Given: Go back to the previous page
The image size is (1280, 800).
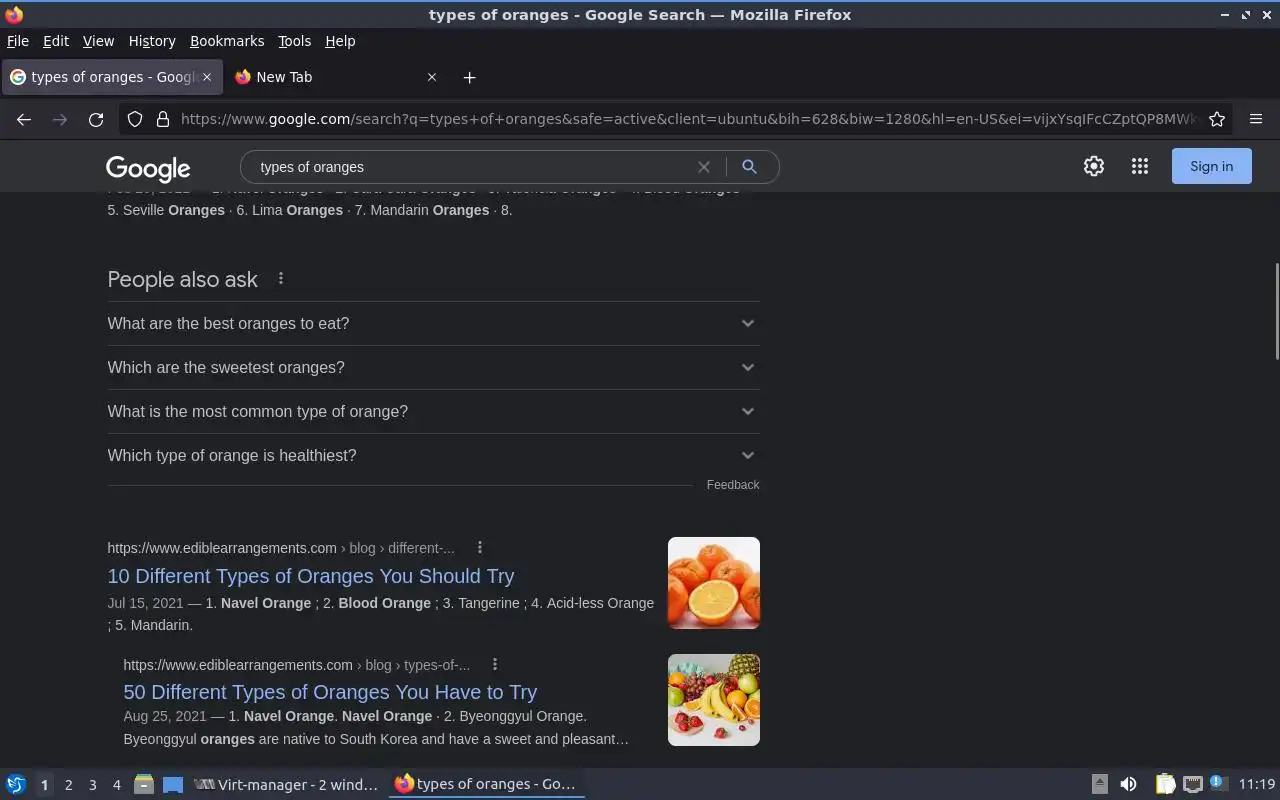Looking at the screenshot, I should click(24, 119).
